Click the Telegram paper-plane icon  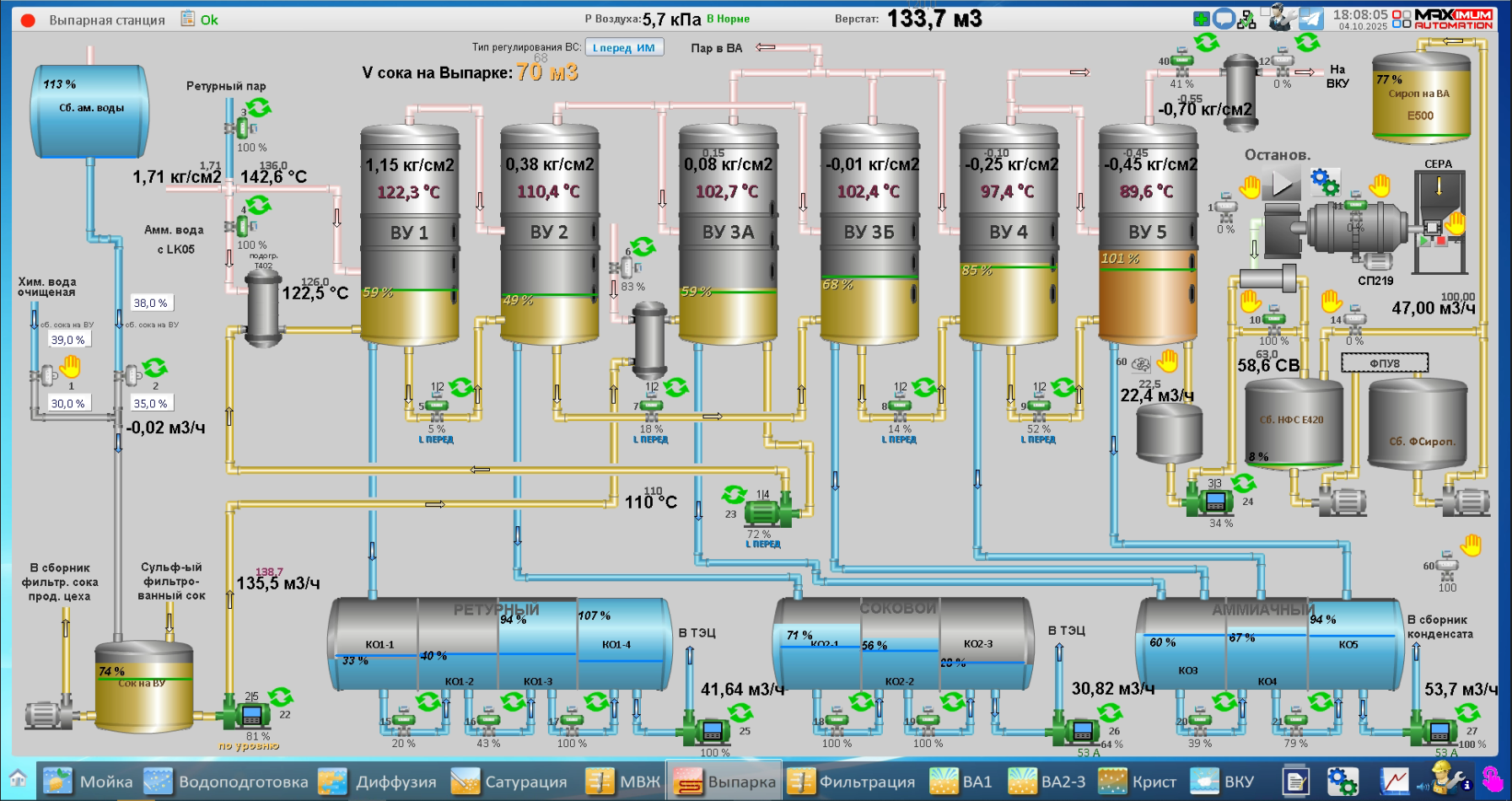(x=1310, y=19)
